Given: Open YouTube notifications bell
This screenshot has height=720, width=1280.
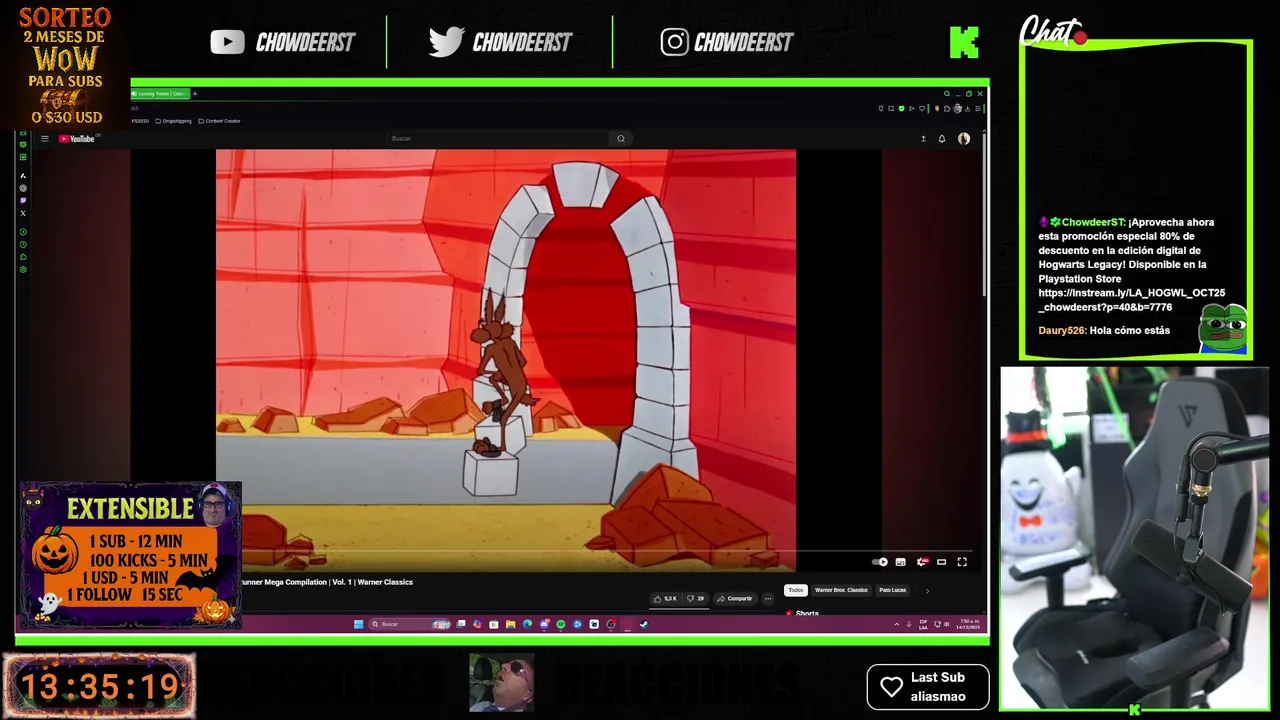Looking at the screenshot, I should click(x=942, y=139).
